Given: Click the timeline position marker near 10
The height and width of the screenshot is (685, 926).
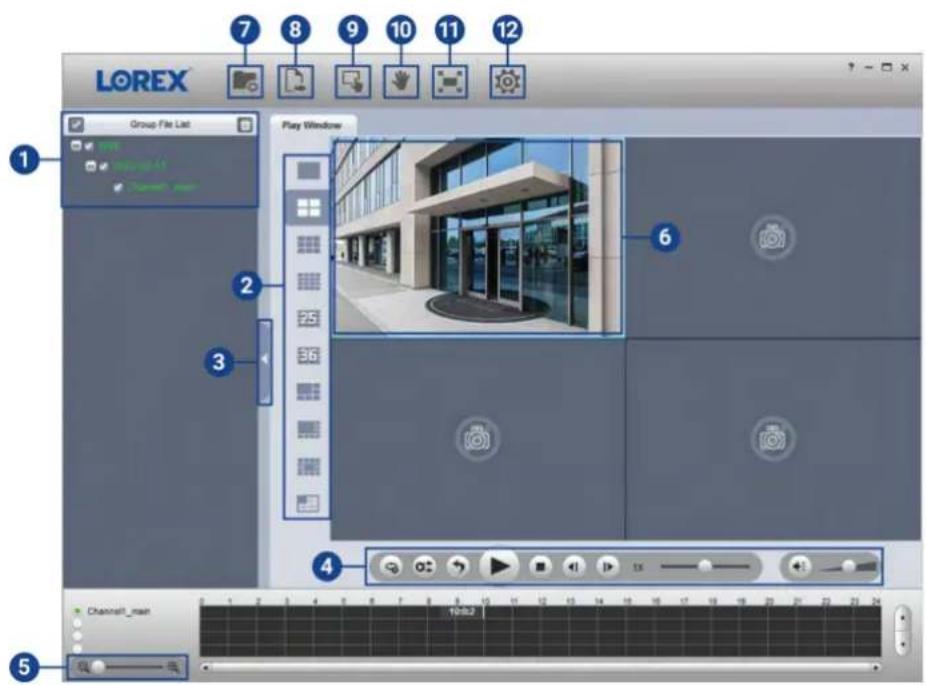Looking at the screenshot, I should point(482,612).
